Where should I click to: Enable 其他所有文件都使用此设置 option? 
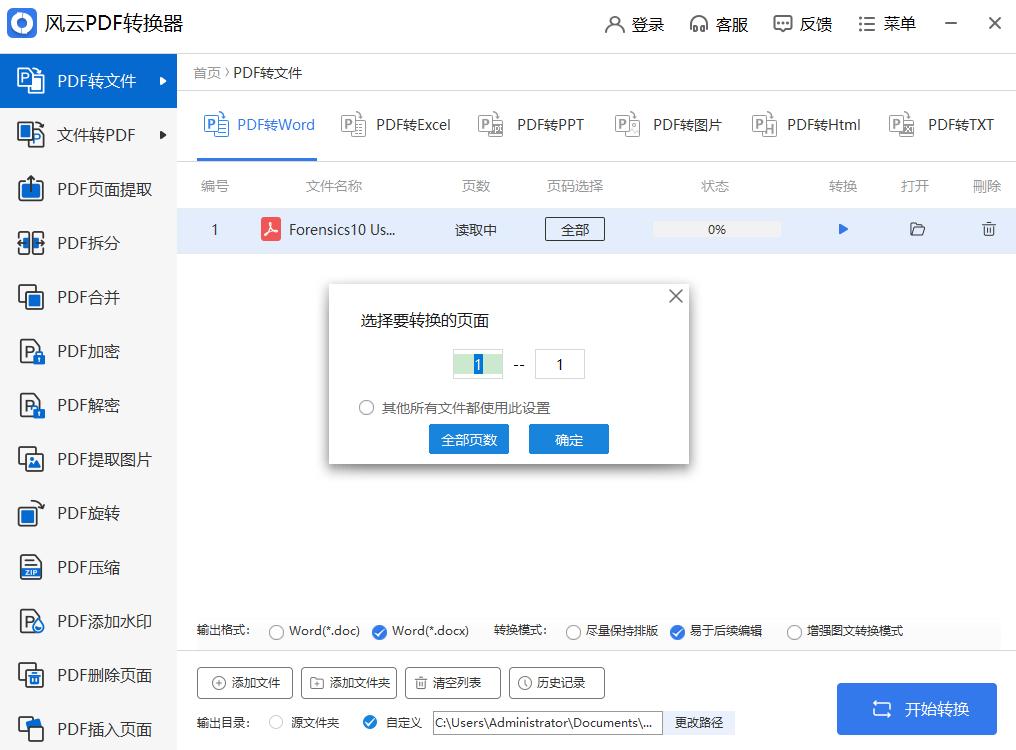(x=366, y=408)
